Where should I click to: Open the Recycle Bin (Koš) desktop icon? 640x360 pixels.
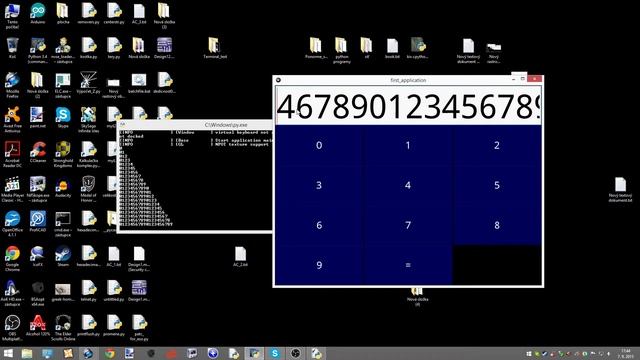click(x=12, y=48)
